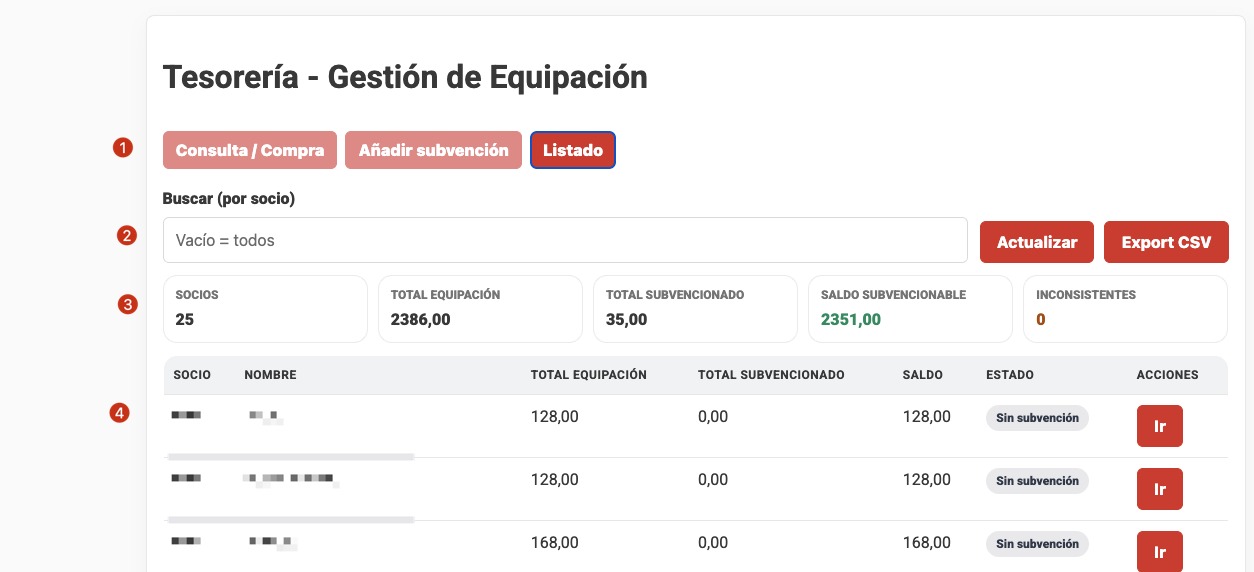Image resolution: width=1254 pixels, height=572 pixels.
Task: Export the list with Export CSV
Action: coord(1165,242)
